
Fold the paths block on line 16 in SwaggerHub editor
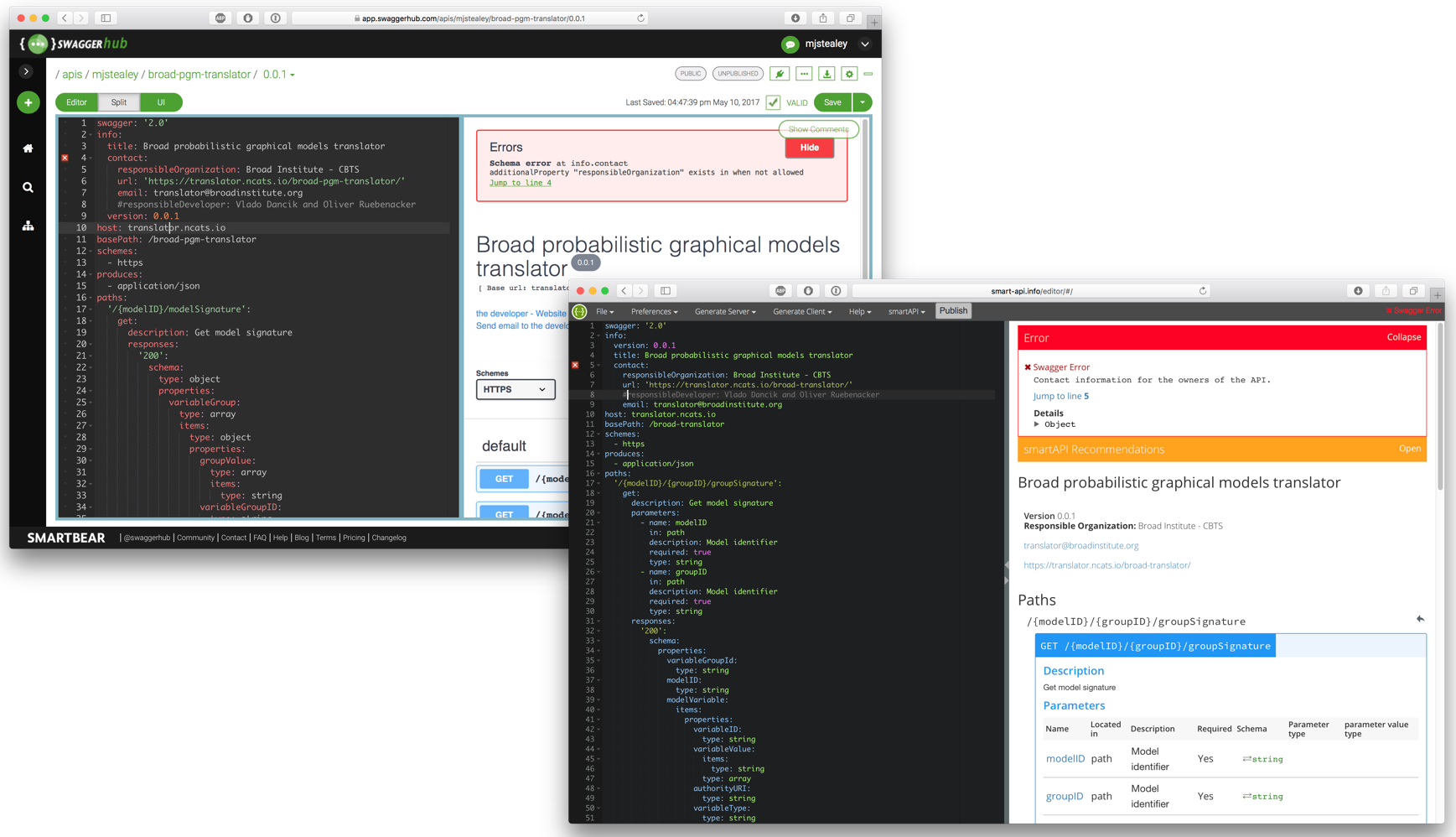coord(91,298)
